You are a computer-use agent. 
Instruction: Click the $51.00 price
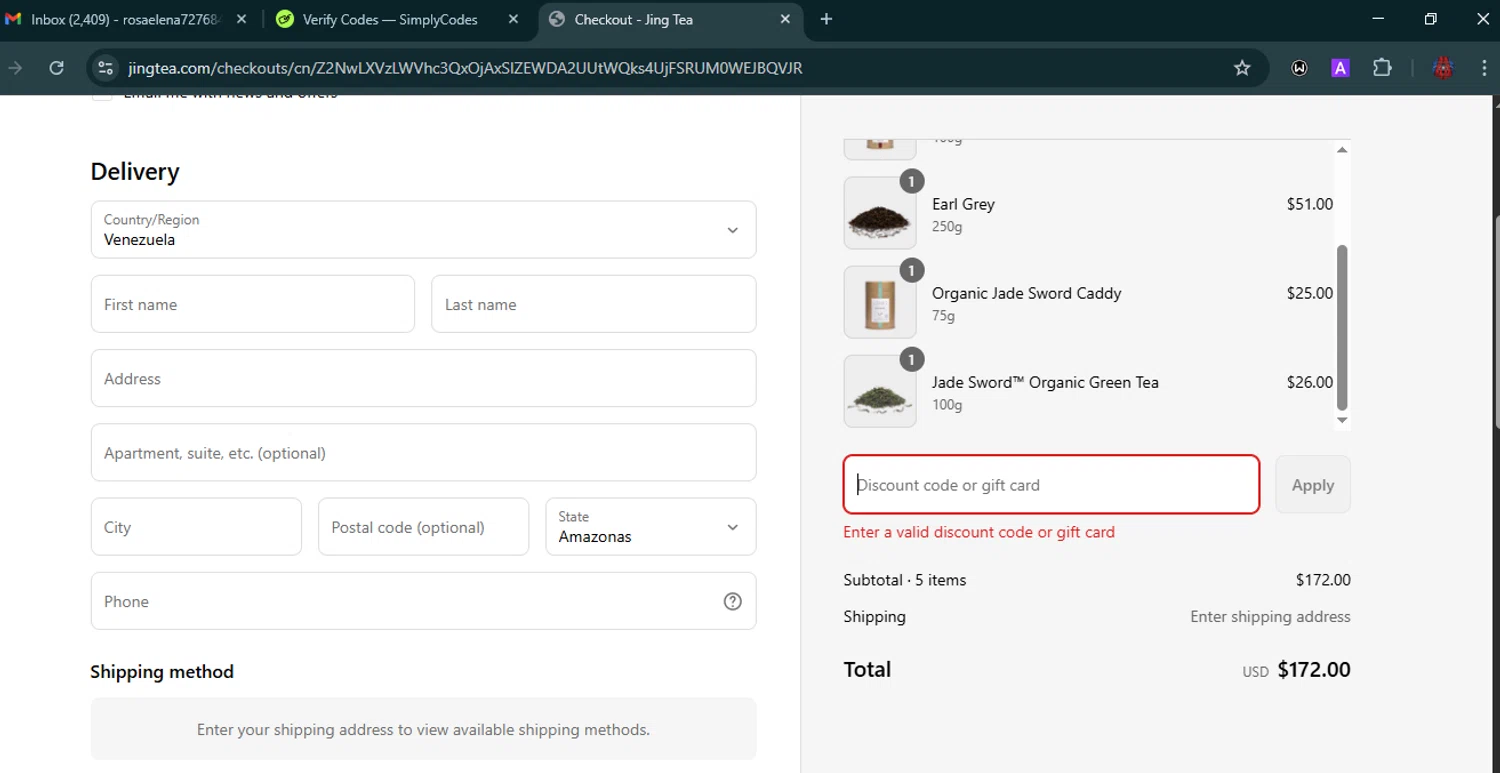tap(1310, 204)
